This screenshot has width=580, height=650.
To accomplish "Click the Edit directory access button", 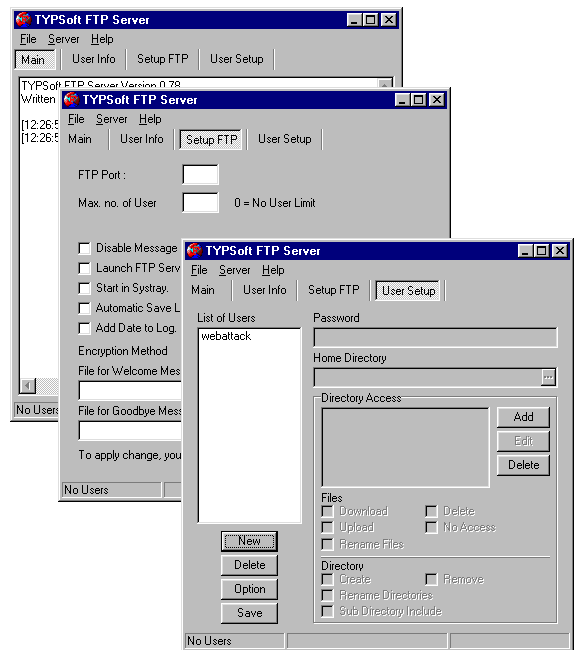I will [x=523, y=441].
